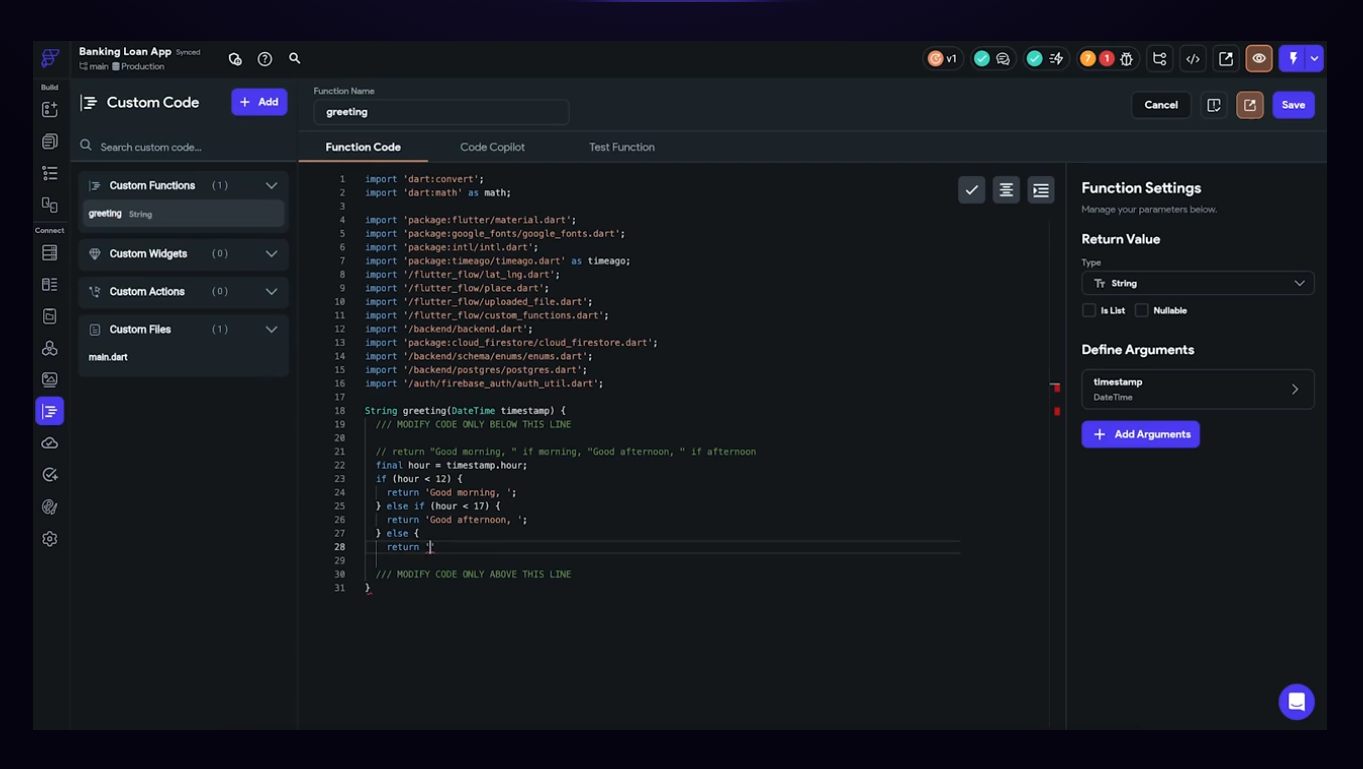This screenshot has width=1363, height=769.
Task: Open the comments status pill
Action: (x=993, y=59)
